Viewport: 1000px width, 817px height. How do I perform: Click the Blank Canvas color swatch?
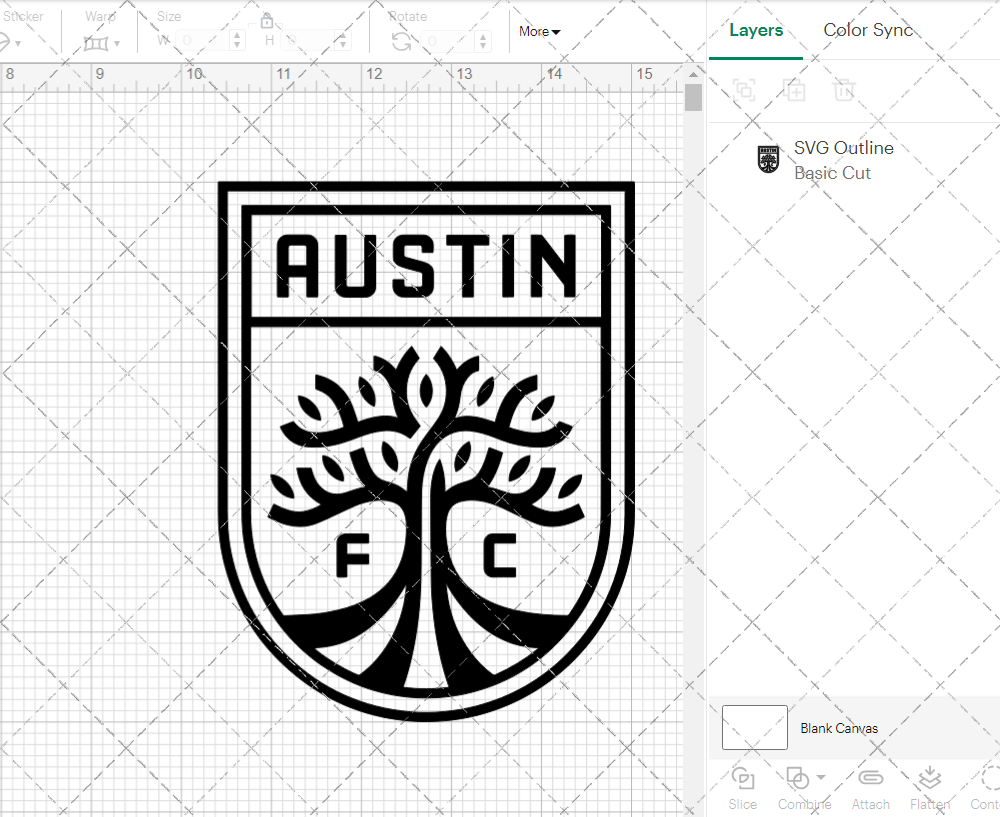753,727
